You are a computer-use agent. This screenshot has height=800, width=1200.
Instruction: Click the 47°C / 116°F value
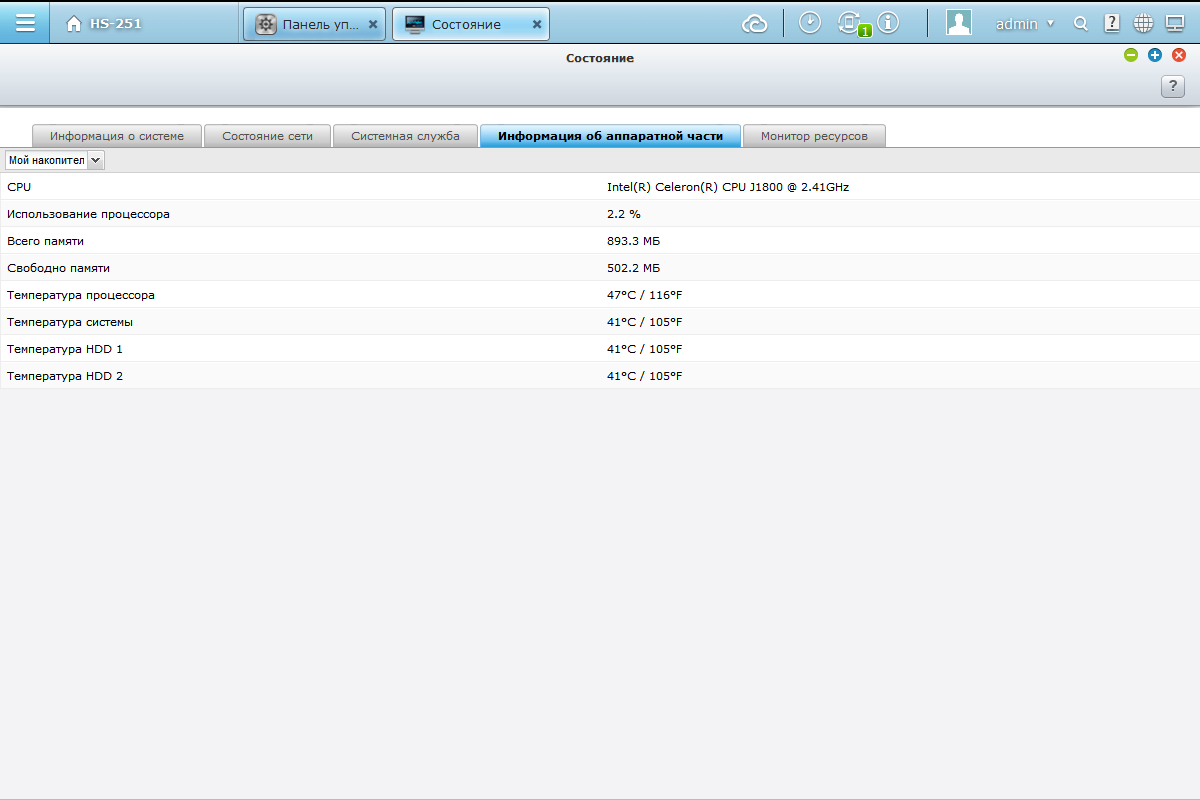pyautogui.click(x=645, y=295)
